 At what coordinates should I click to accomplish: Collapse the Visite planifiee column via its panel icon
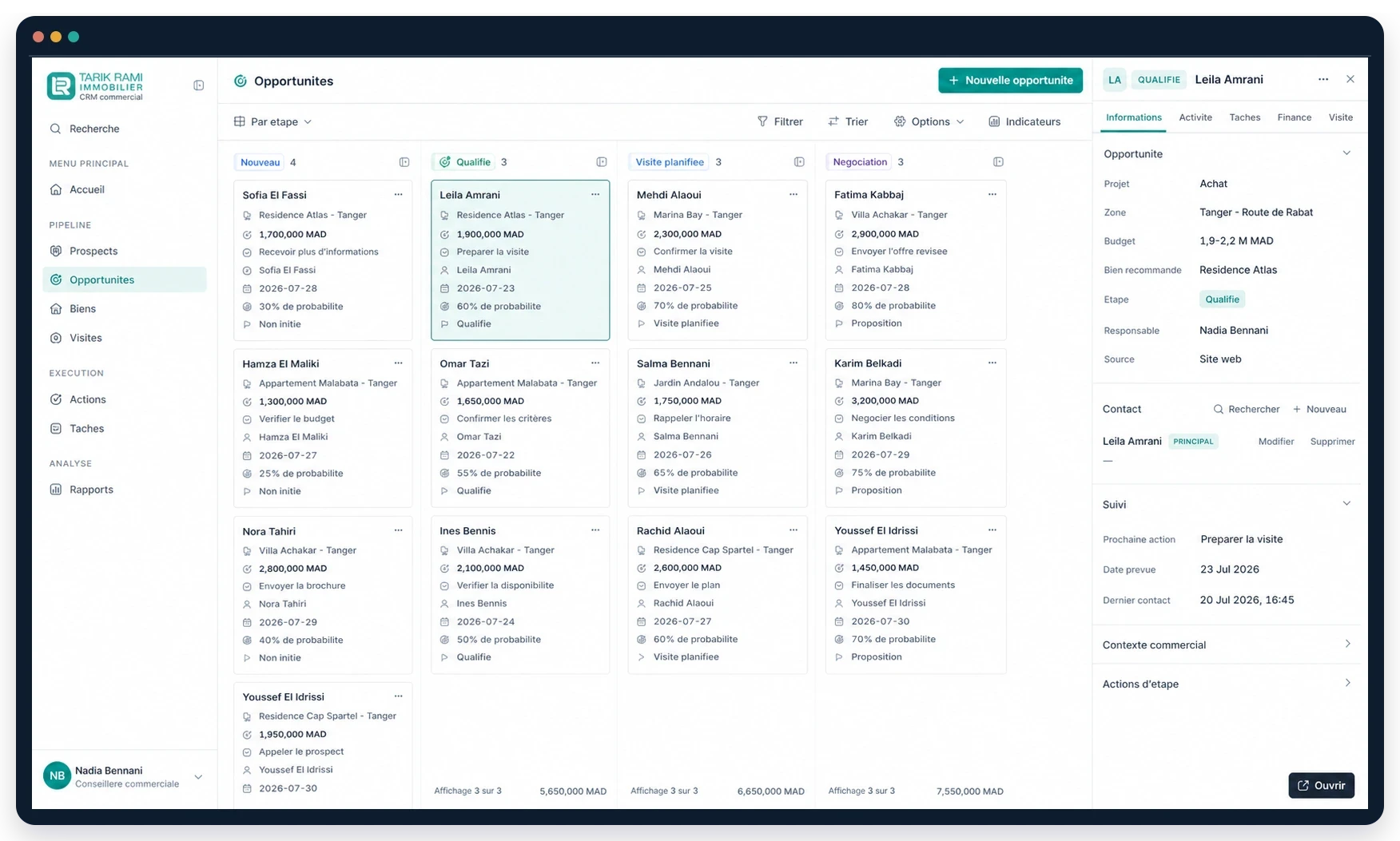pos(799,162)
